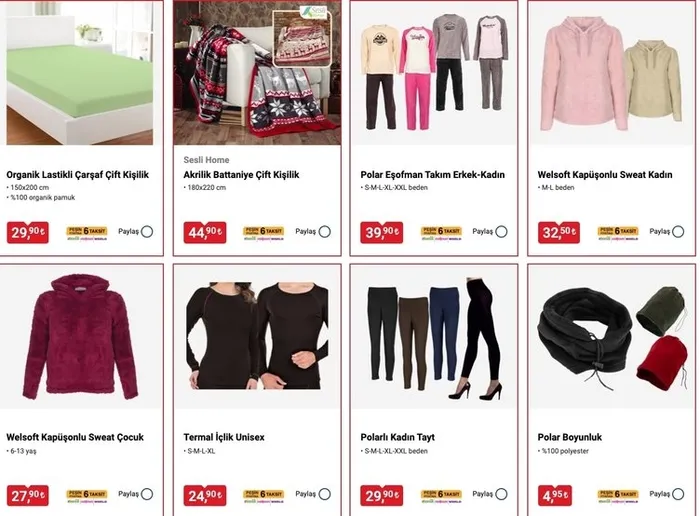Click the 6 taksit badge on Polarlı Kadın Tayt
The image size is (700, 516).
(x=441, y=496)
